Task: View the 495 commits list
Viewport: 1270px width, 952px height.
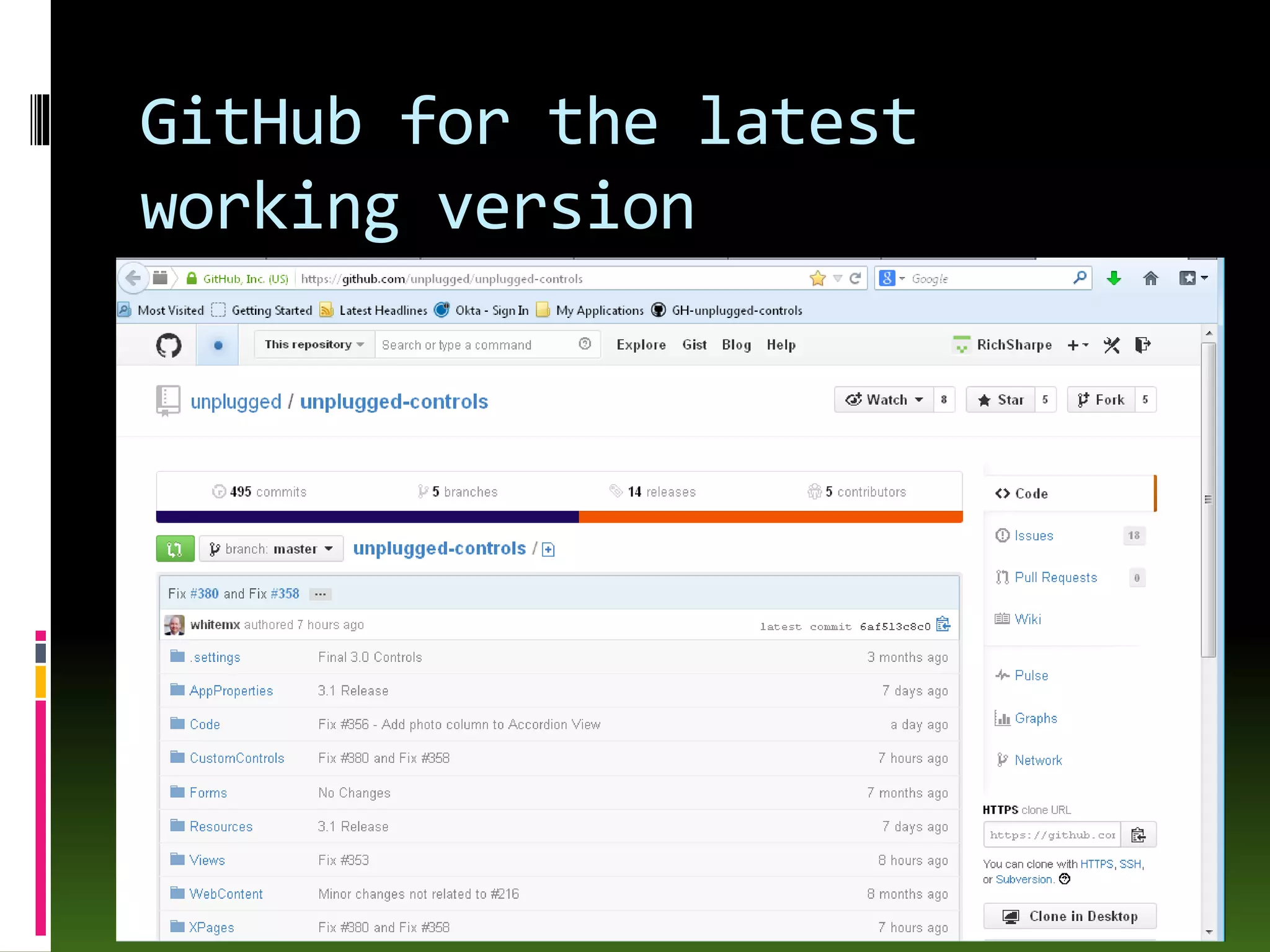Action: [259, 491]
